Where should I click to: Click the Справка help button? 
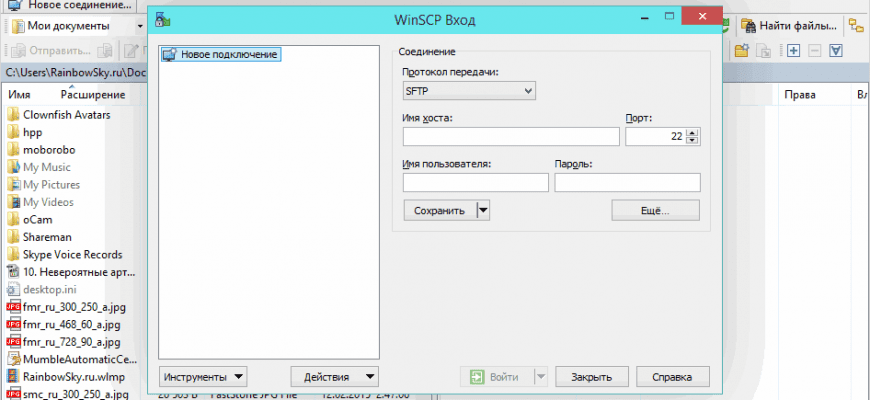coord(672,377)
